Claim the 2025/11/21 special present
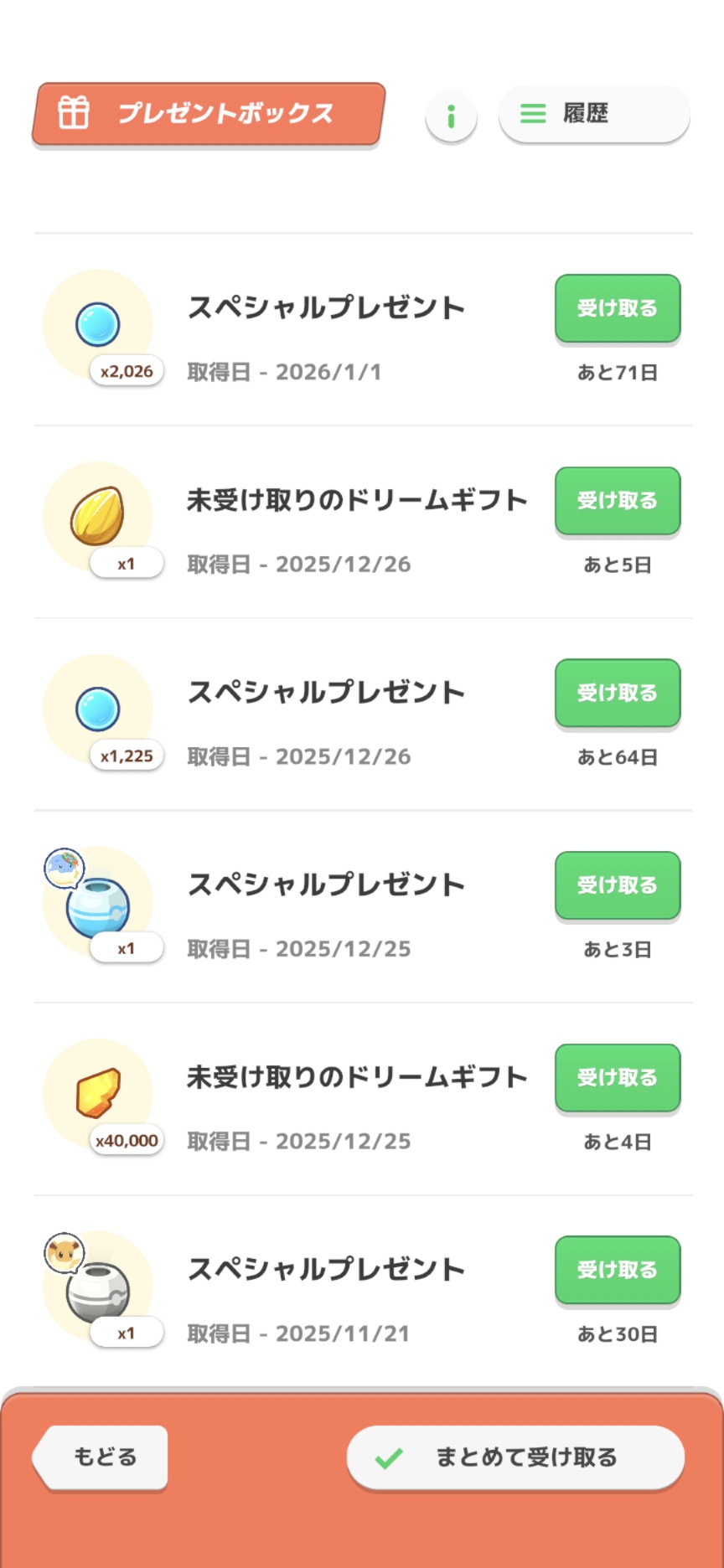 click(617, 1270)
